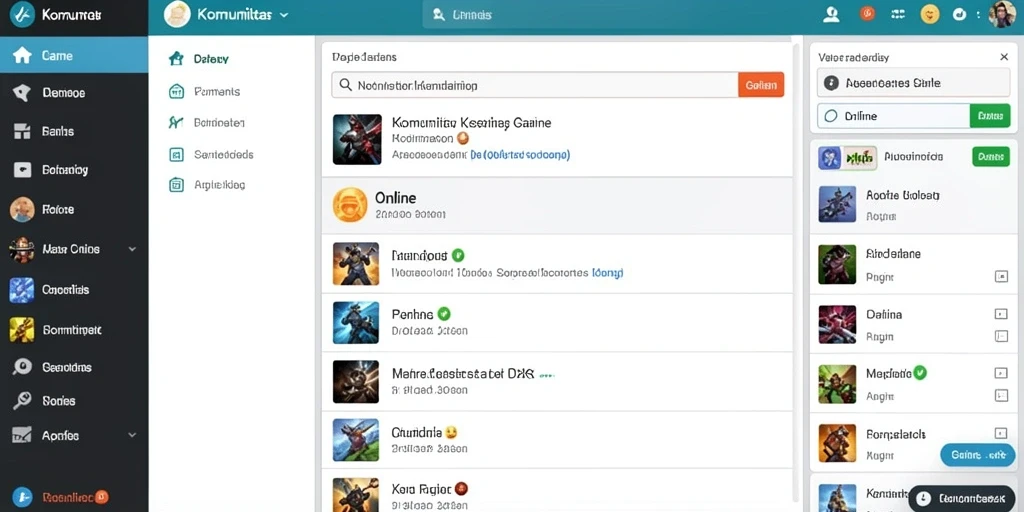Click the green check badge beside Mapfate

[920, 373]
